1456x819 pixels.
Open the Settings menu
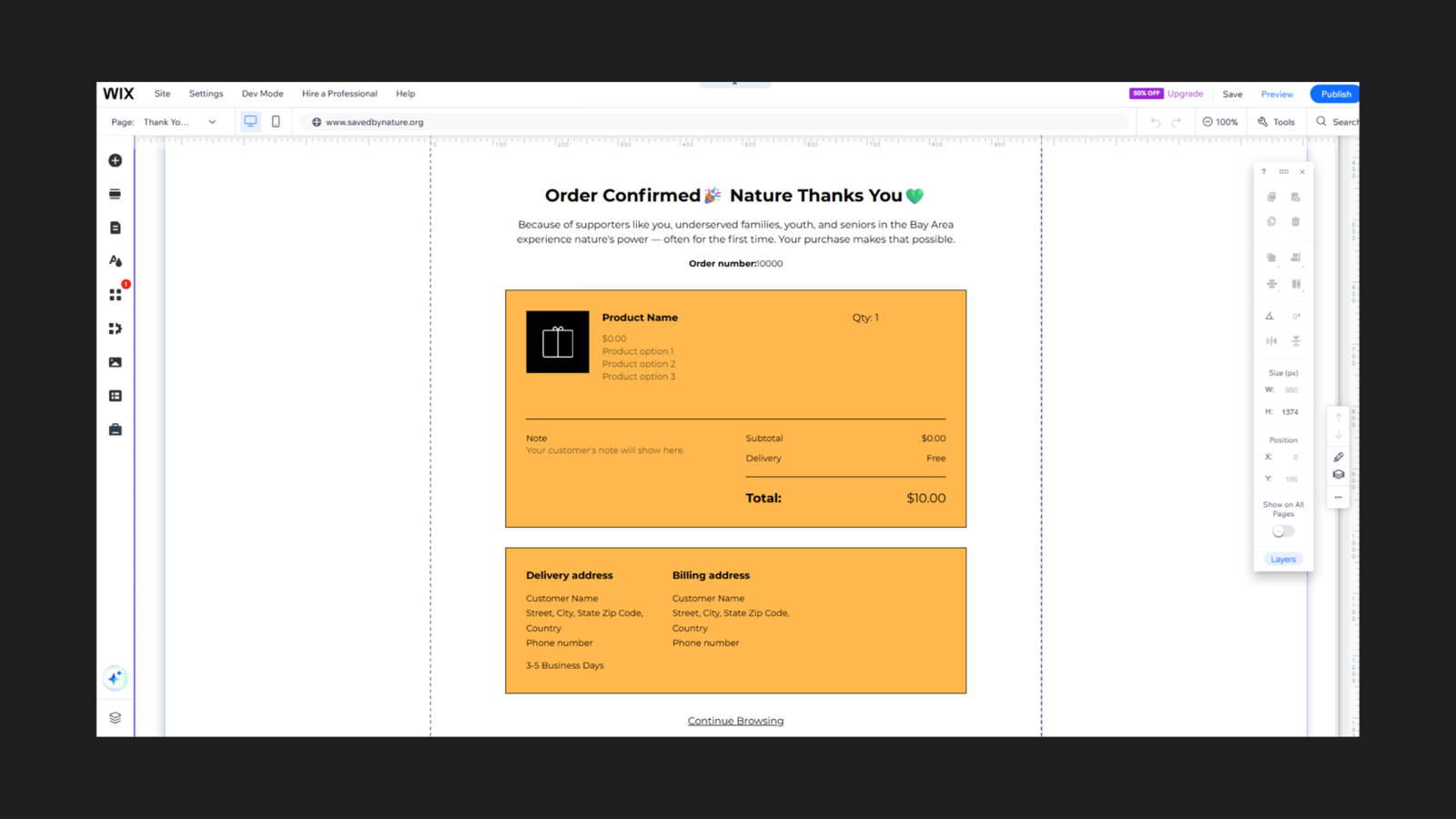click(x=206, y=93)
